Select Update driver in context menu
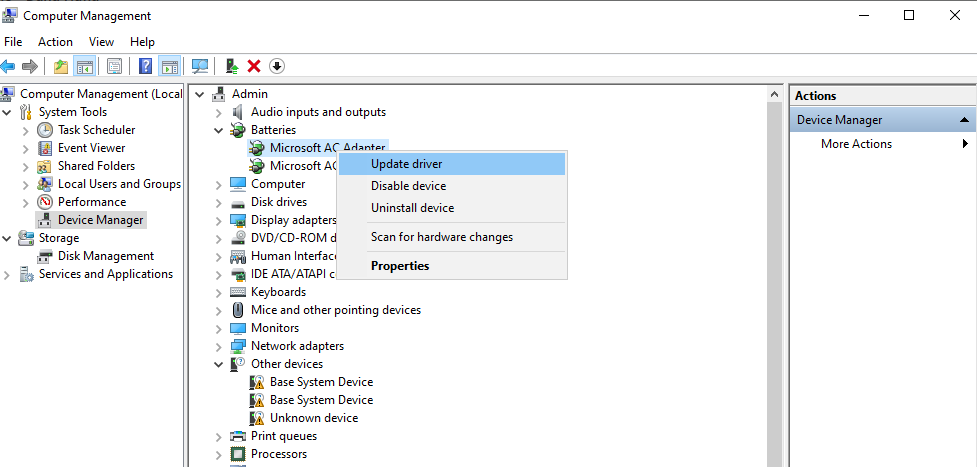Screen dimensions: 977x467 pyautogui.click(x=406, y=164)
